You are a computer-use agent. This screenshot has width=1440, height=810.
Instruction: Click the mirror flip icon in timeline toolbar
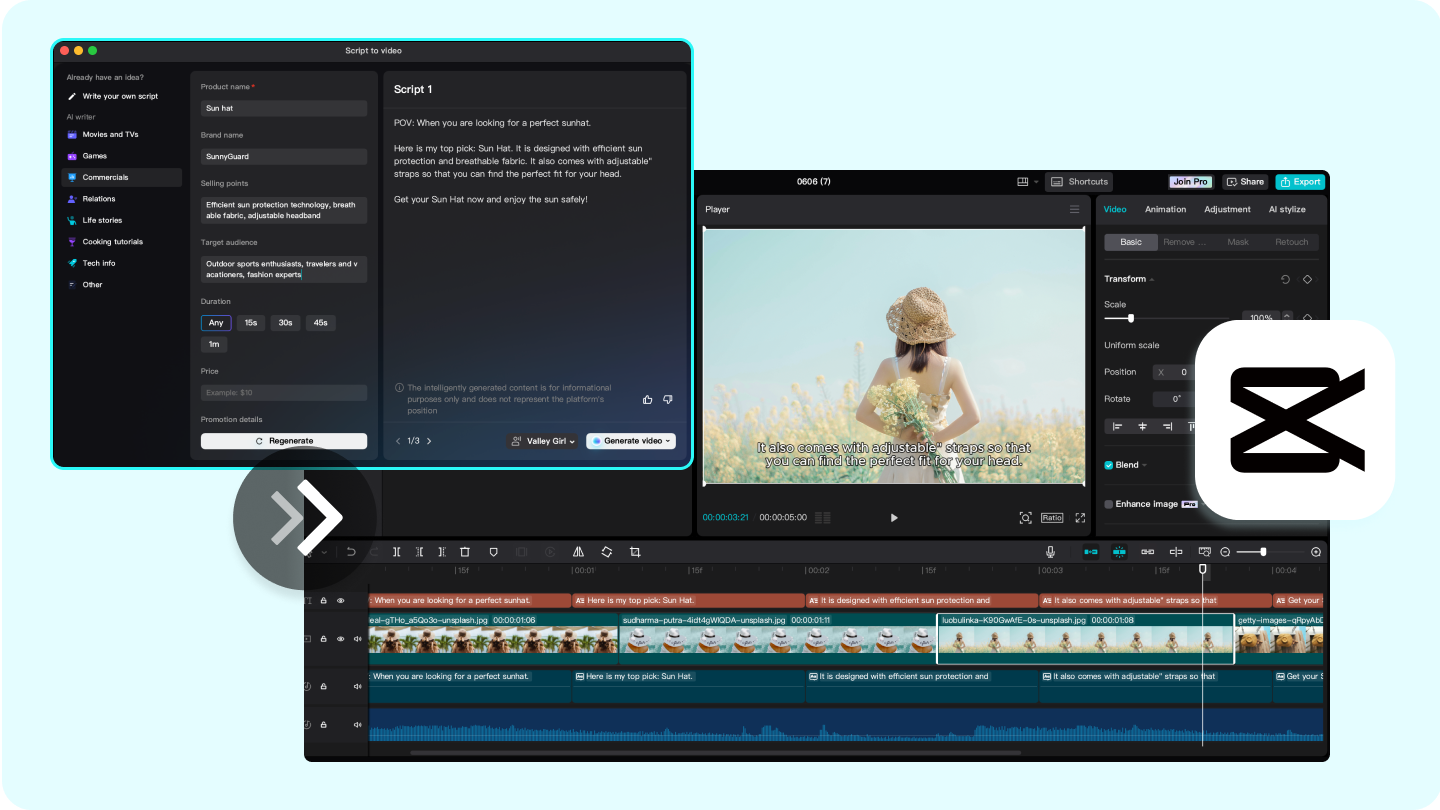click(578, 552)
